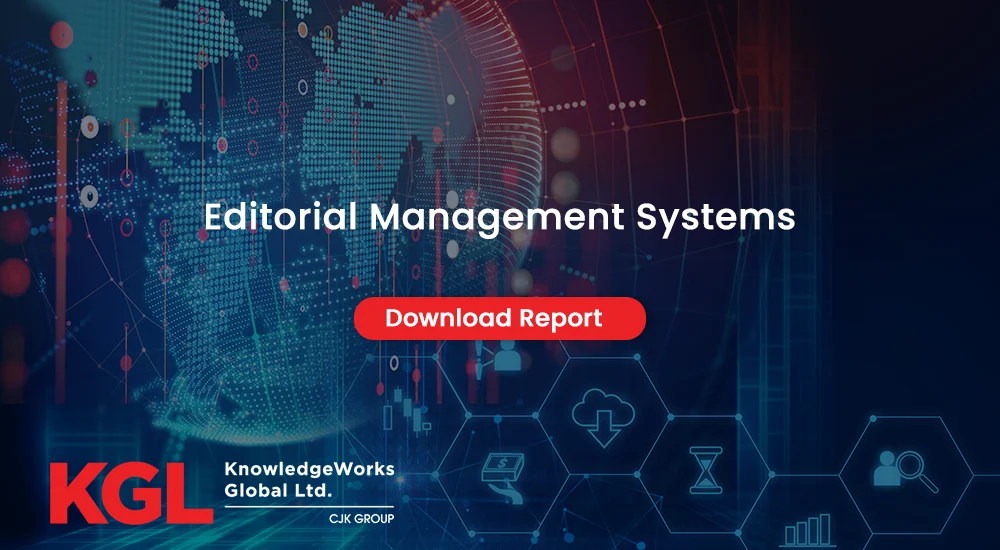
Task: Click the Editorial Management Systems headline
Action: pos(500,218)
